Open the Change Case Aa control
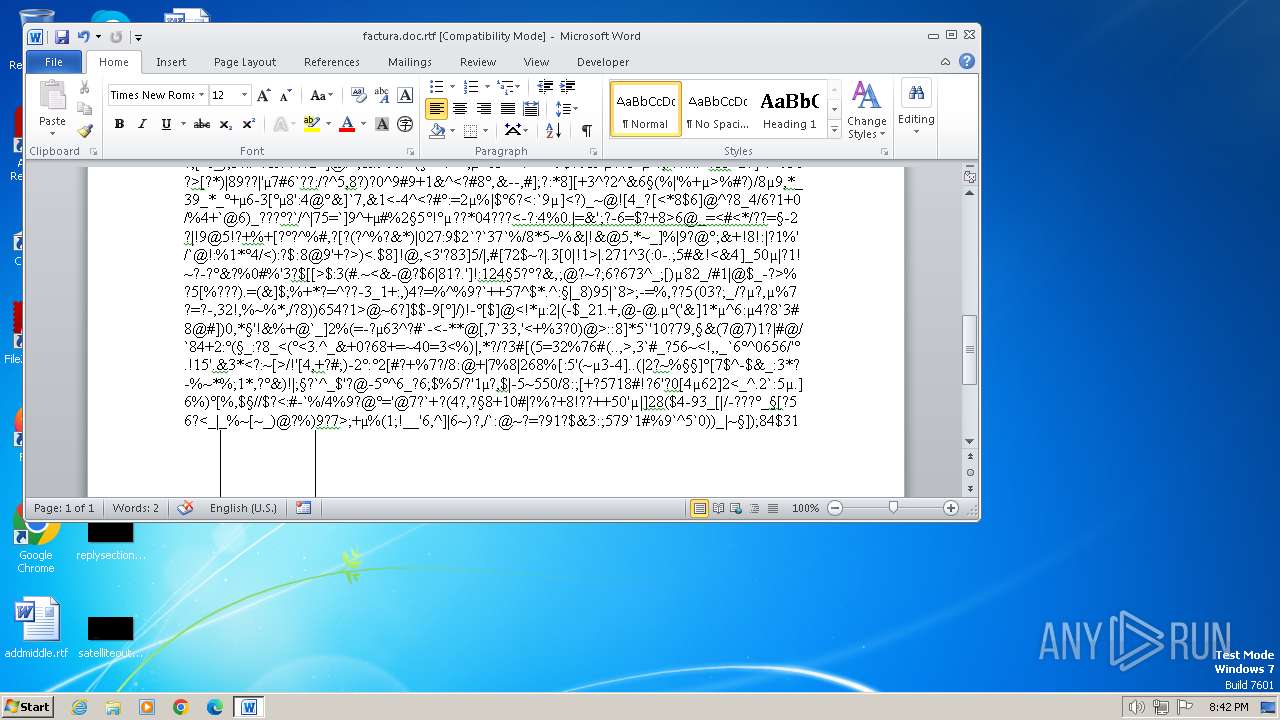This screenshot has width=1280, height=720. click(321, 95)
